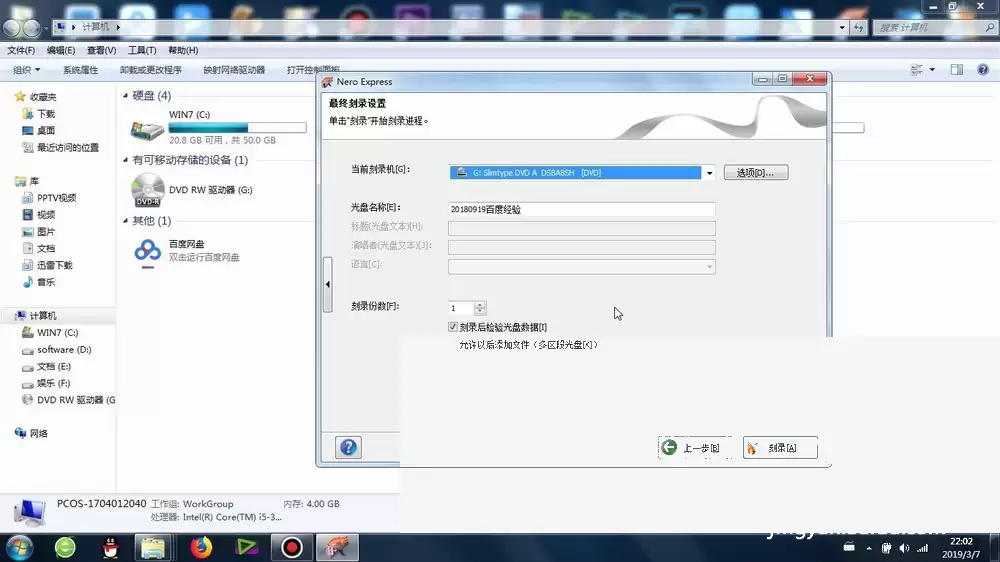Select 库 in navigation pane
This screenshot has width=1000, height=562.
coord(34,181)
